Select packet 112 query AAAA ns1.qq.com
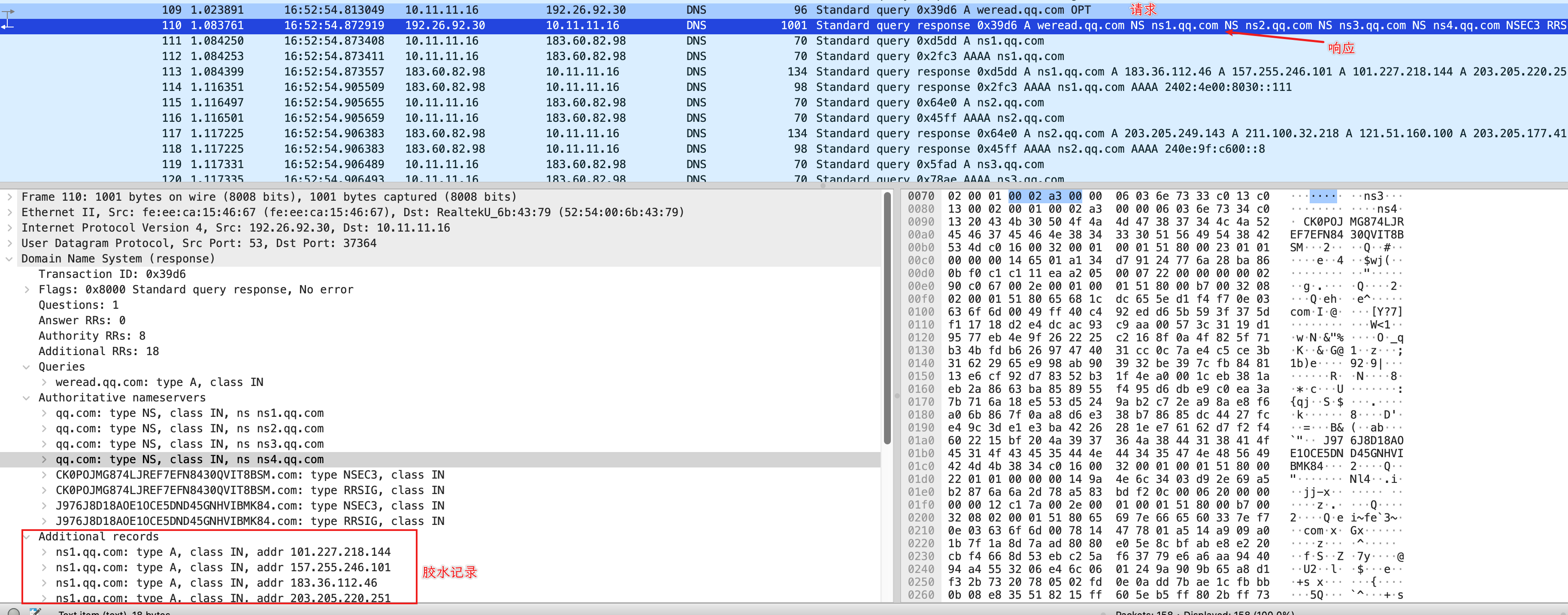 784,56
